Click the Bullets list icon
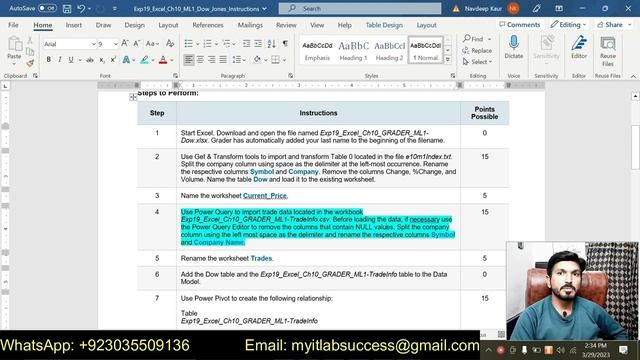640x360 pixels. pyautogui.click(x=189, y=43)
